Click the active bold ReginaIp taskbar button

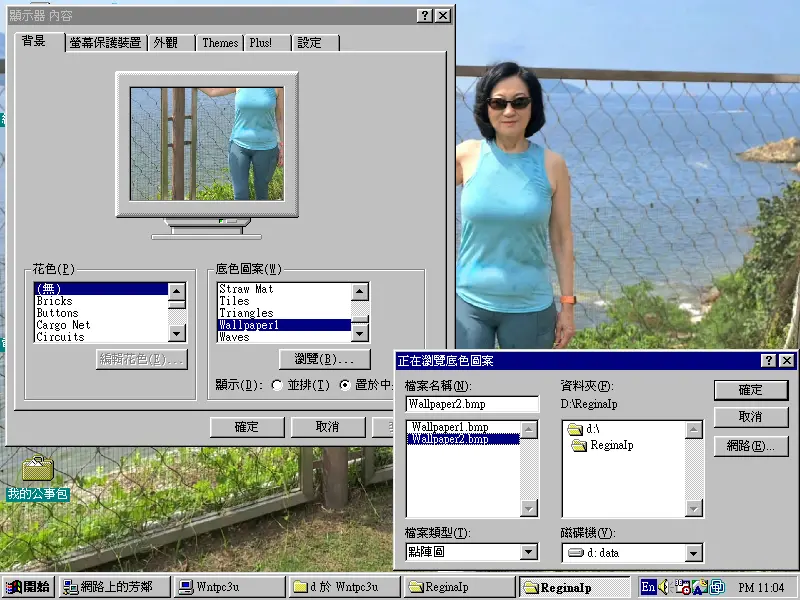(575, 587)
